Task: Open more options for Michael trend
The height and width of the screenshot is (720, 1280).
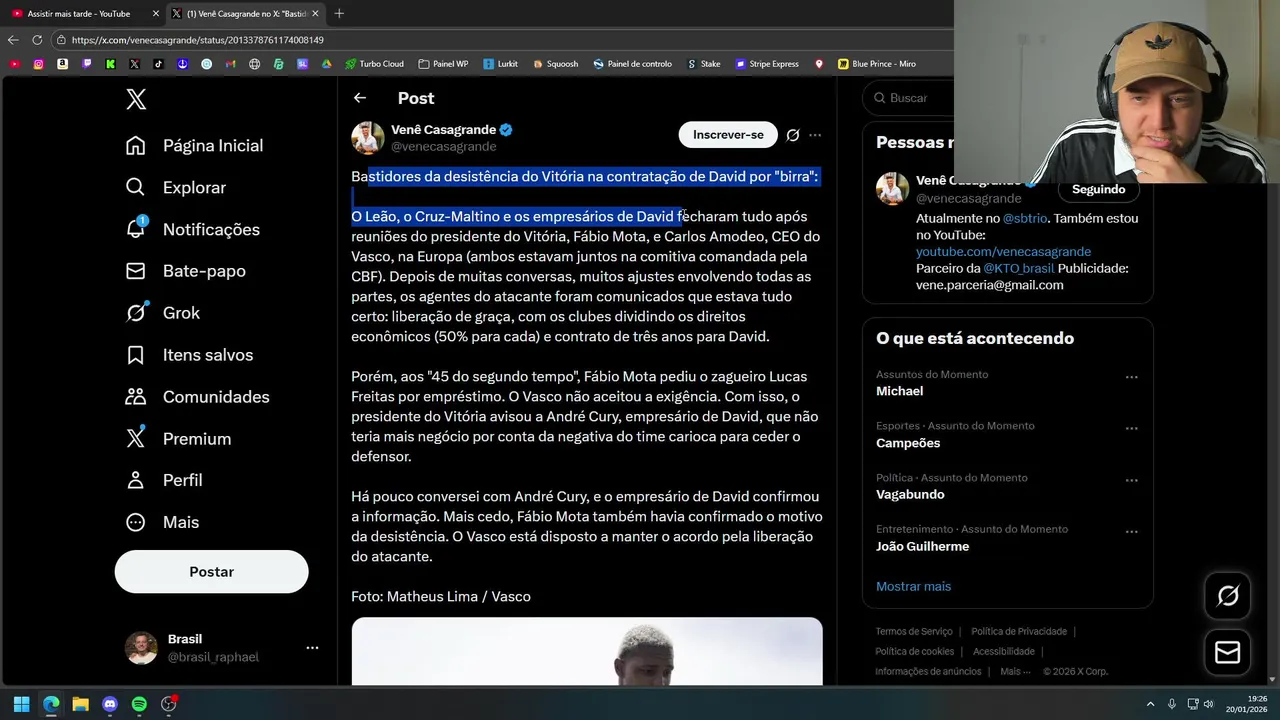Action: pos(1132,378)
